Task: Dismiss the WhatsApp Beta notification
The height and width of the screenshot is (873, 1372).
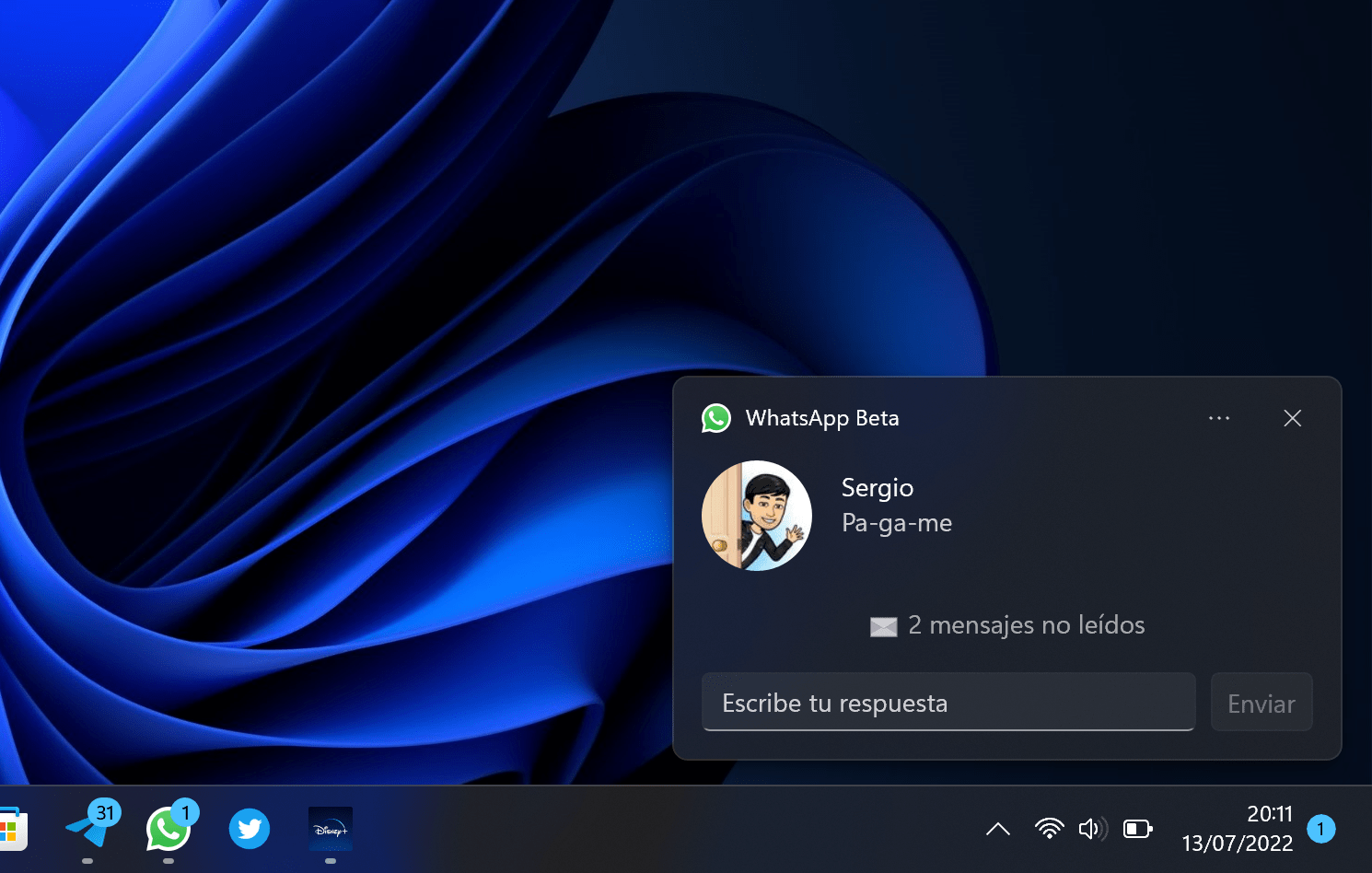Action: (1293, 418)
